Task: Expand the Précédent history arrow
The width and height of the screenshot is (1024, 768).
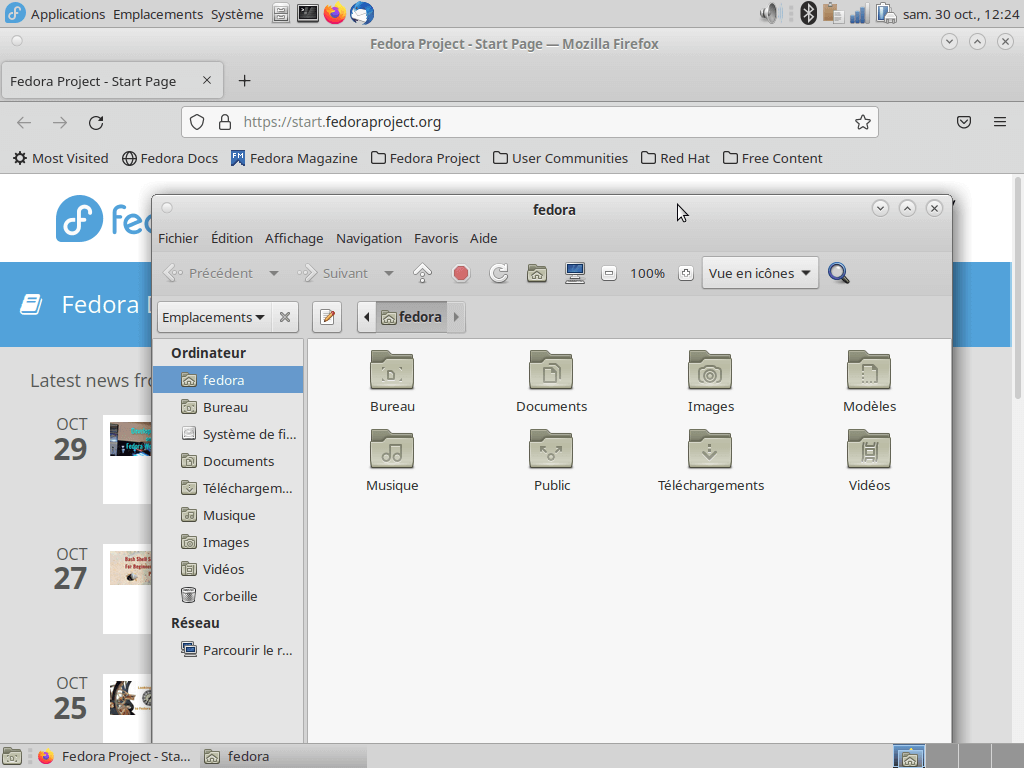Action: pyautogui.click(x=274, y=273)
